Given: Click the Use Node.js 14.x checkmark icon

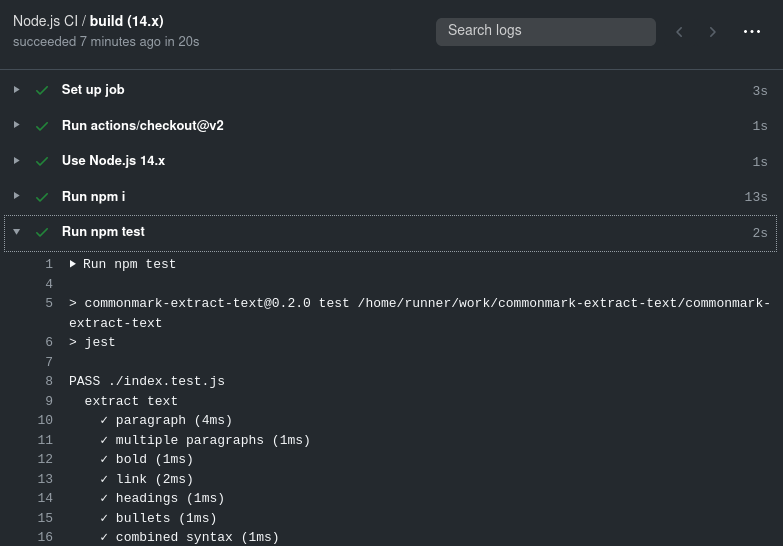Looking at the screenshot, I should coord(42,161).
